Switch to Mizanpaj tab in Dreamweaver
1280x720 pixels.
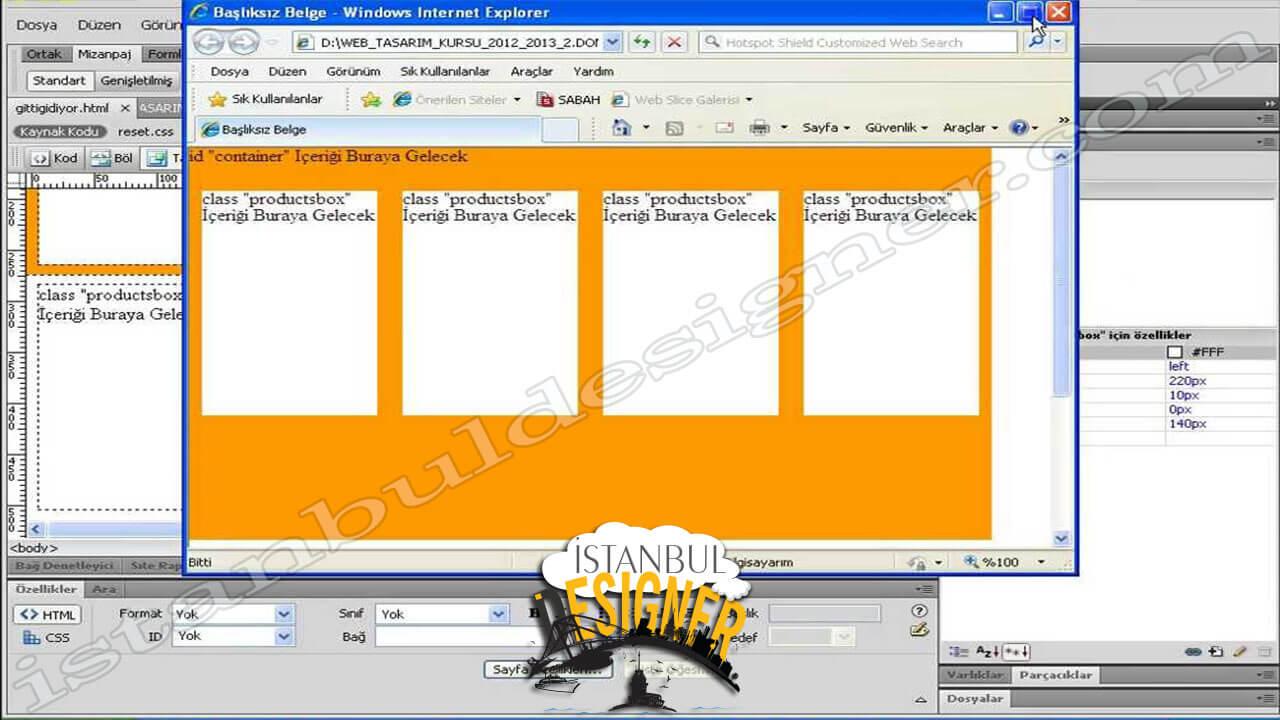104,54
